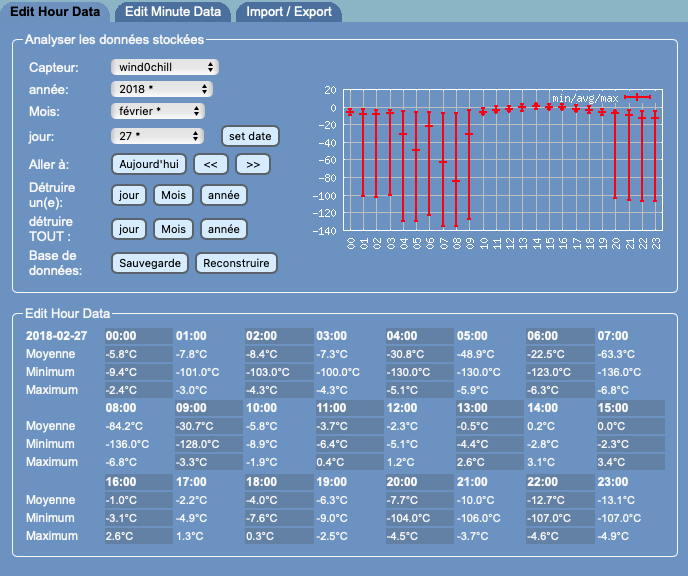Open the année 2018 dropdown
The image size is (688, 576).
point(161,89)
